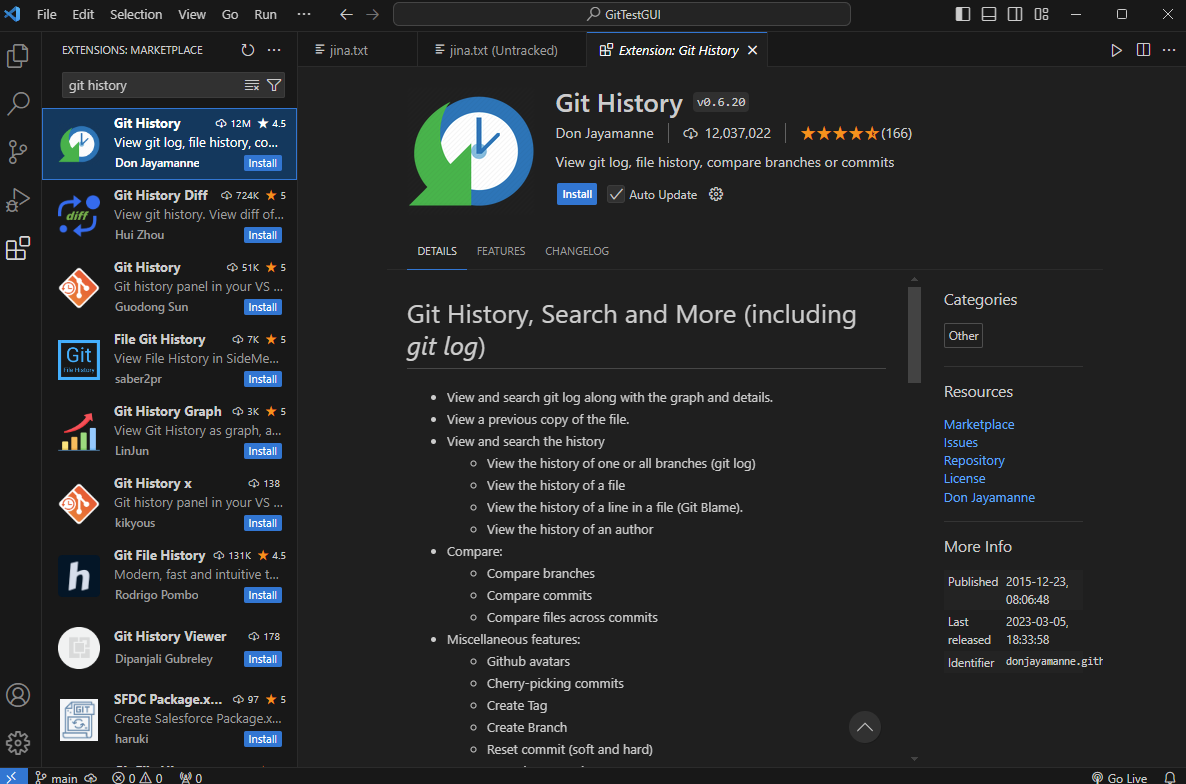Image resolution: width=1186 pixels, height=784 pixels.
Task: Click the main branch status bar item
Action: pyautogui.click(x=57, y=777)
